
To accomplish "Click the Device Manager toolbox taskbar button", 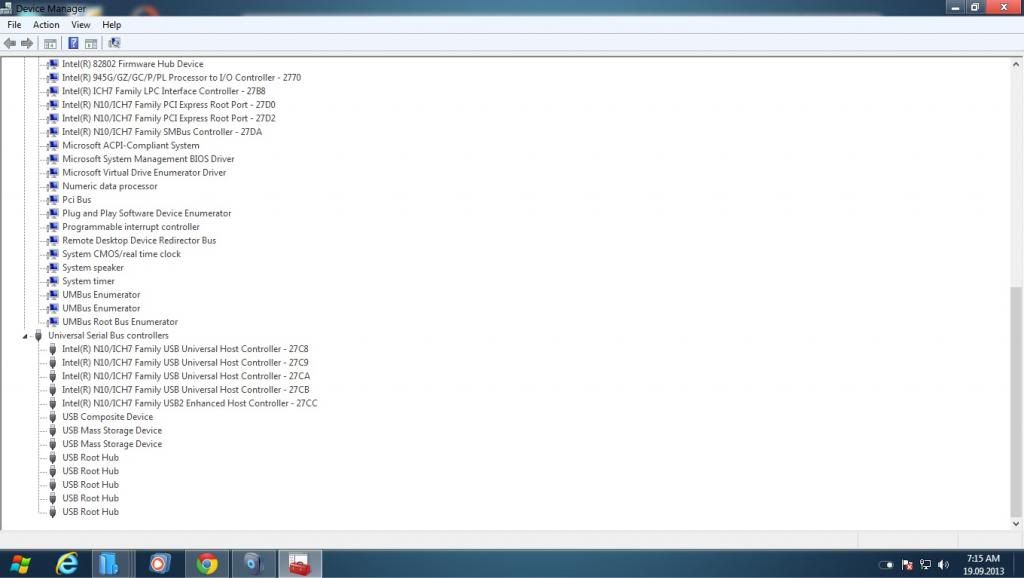I will [300, 564].
